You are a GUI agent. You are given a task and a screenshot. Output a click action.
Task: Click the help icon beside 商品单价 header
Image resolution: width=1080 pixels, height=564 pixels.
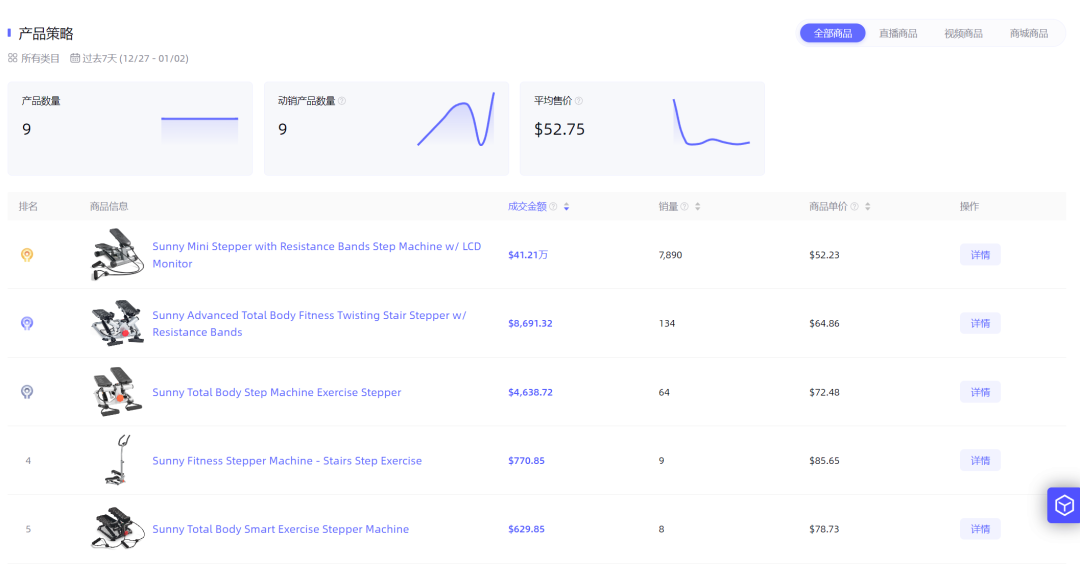[854, 207]
